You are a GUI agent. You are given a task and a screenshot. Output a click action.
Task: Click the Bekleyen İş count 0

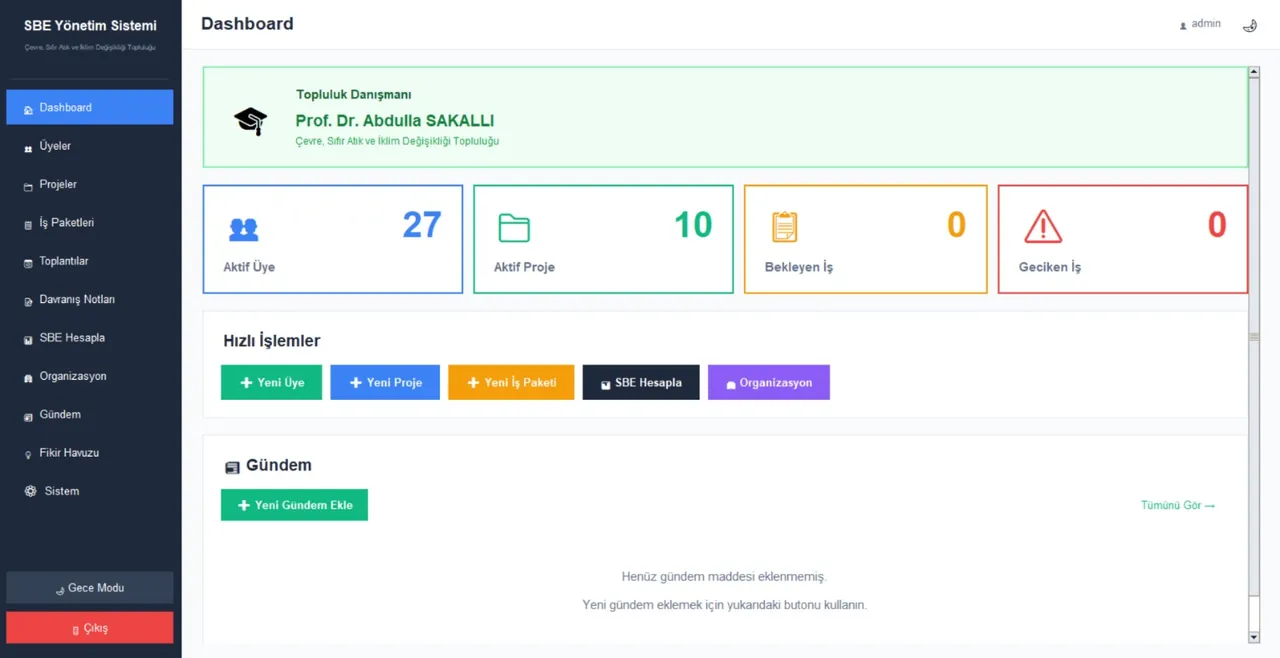click(957, 225)
